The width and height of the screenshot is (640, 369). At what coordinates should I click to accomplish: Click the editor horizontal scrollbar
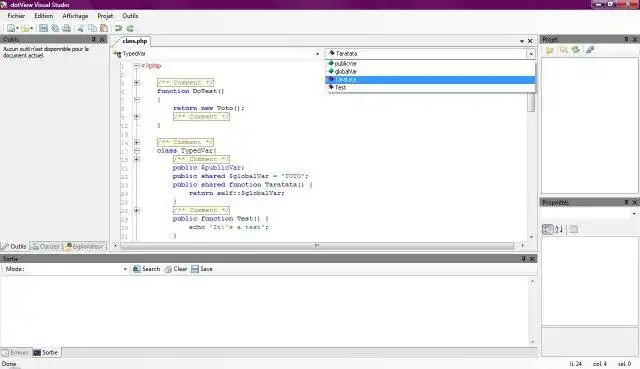316,245
